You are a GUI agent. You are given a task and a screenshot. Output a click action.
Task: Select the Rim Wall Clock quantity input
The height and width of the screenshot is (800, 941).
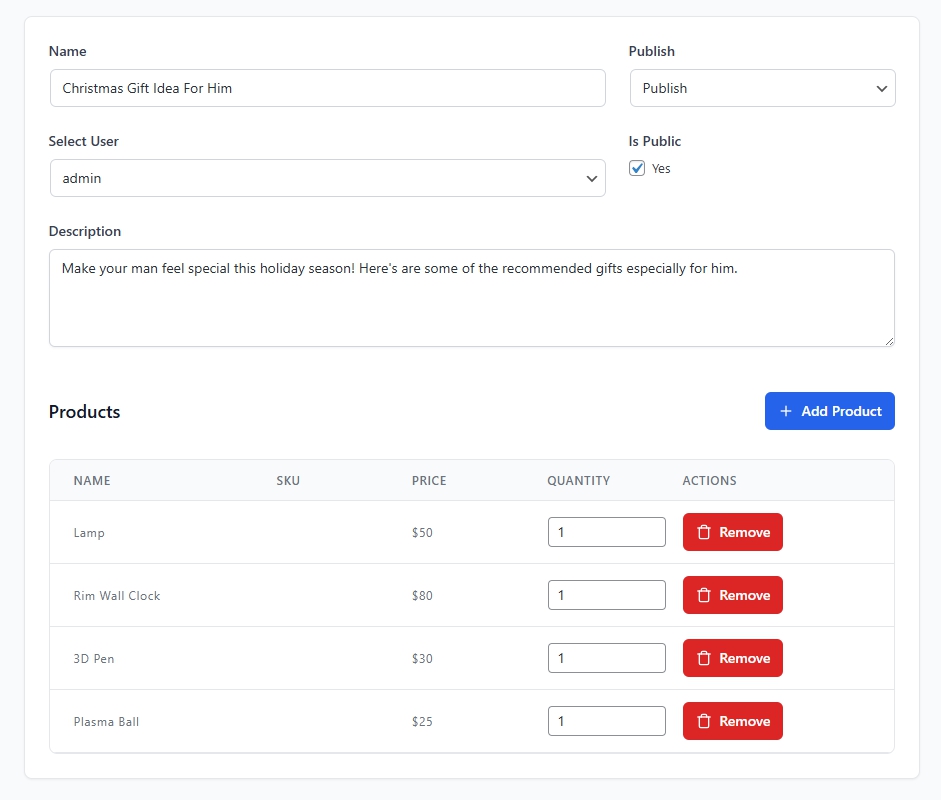[606, 596]
